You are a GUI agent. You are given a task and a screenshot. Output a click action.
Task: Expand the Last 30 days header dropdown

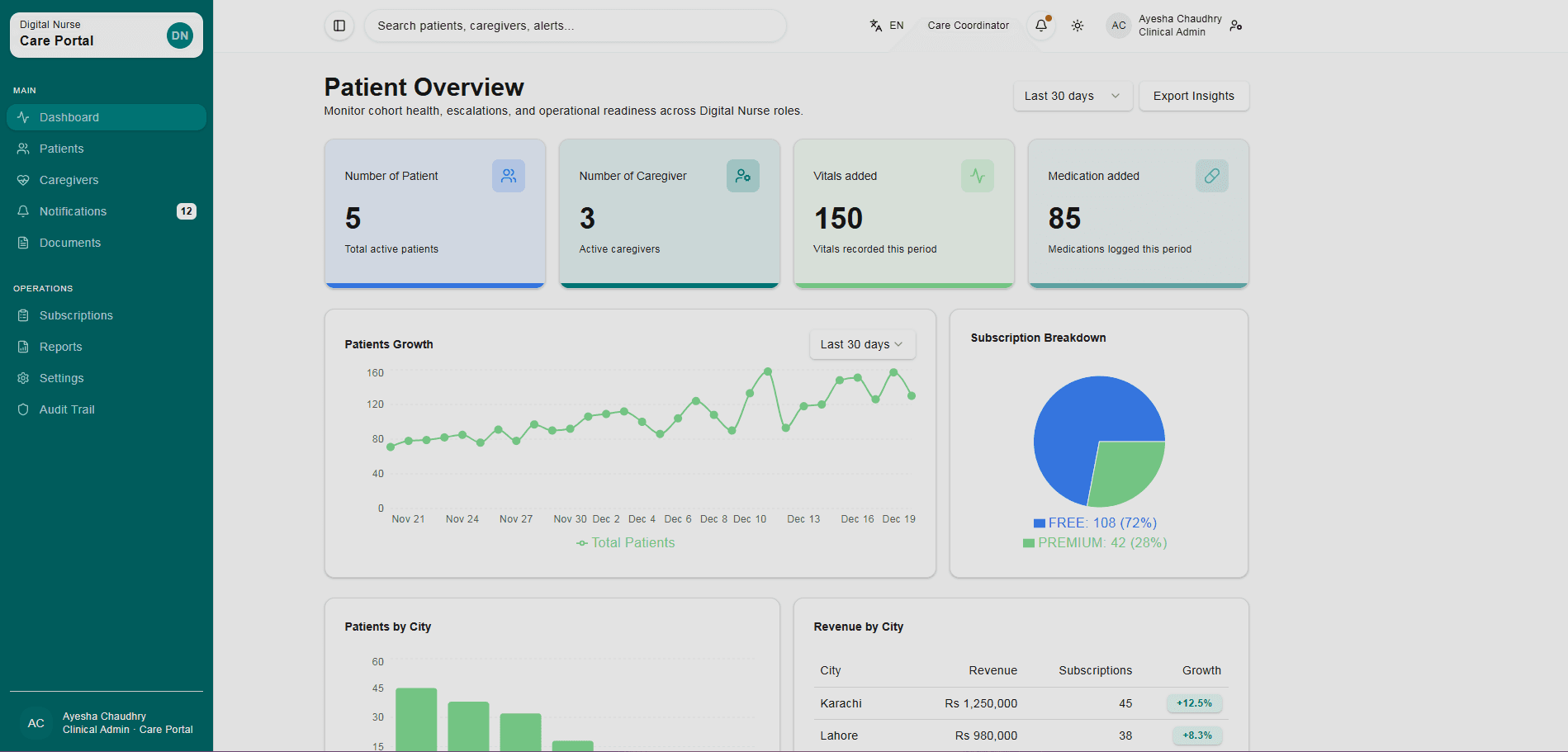pos(1072,96)
